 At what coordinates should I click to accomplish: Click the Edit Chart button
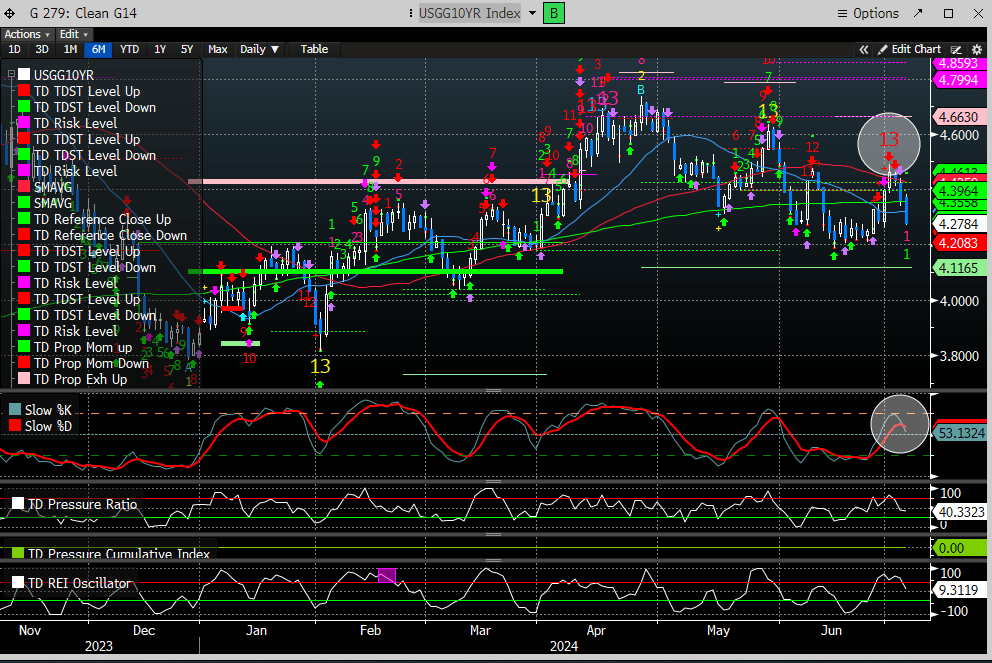coord(909,49)
